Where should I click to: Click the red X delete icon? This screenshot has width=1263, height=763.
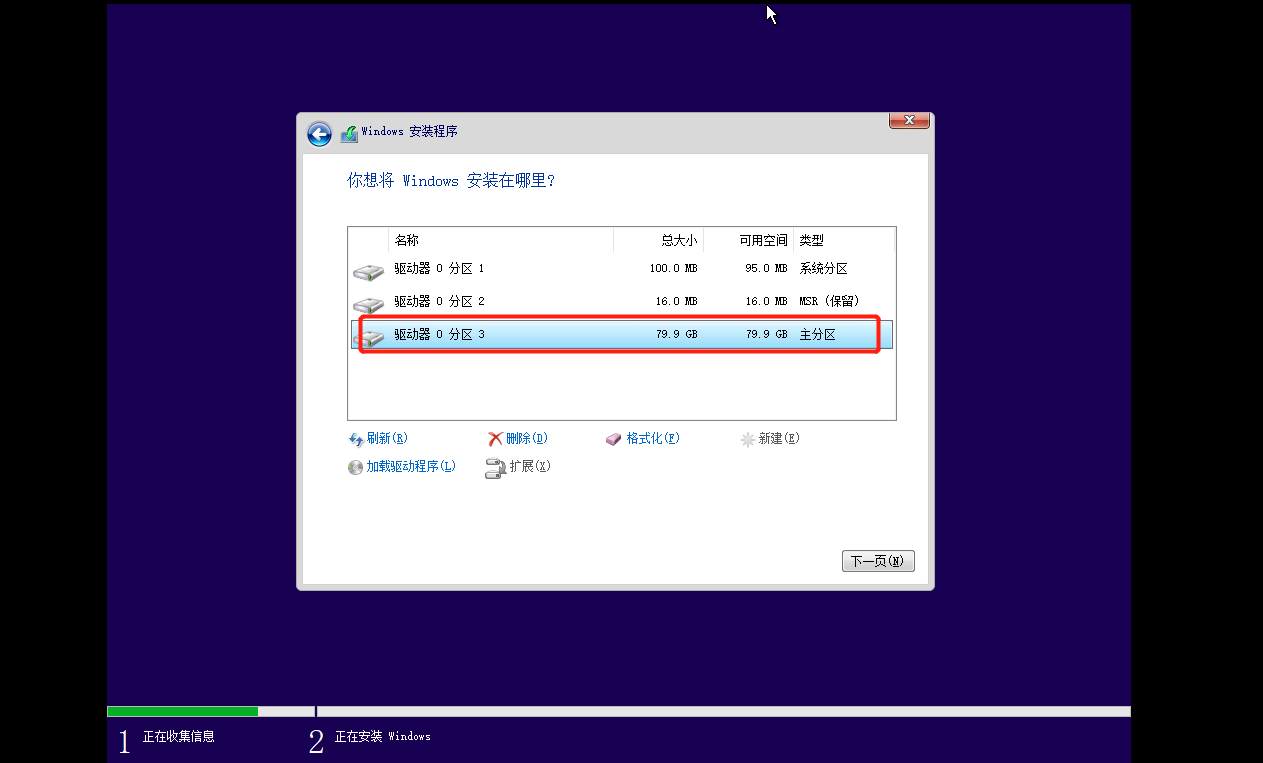coord(495,439)
